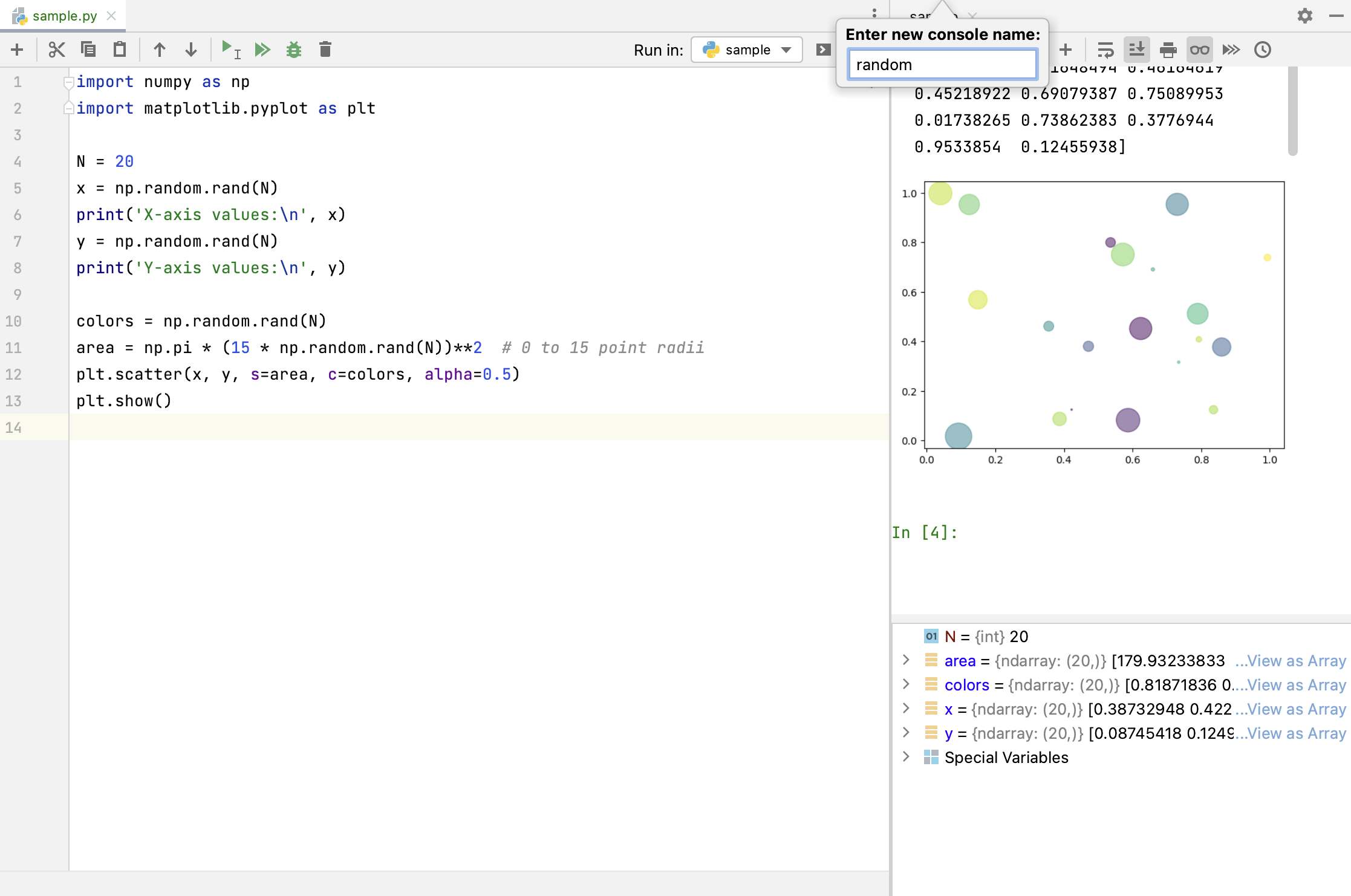Viewport: 1351px width, 896px height.
Task: Click the Settings gear icon top right
Action: point(1305,16)
